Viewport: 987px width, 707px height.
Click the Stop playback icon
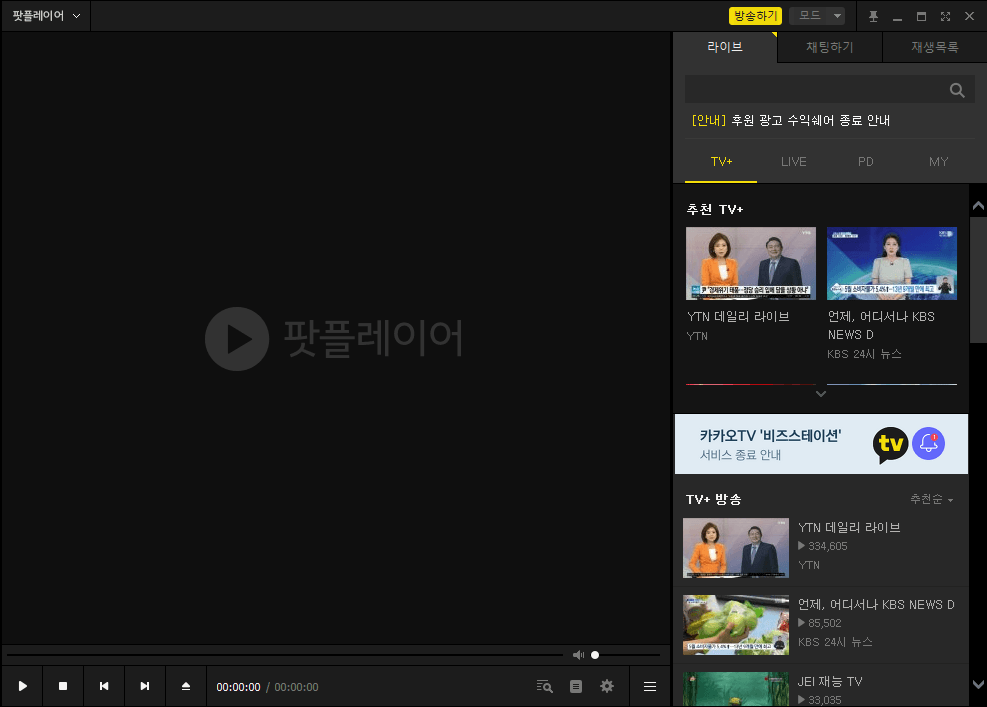(63, 686)
